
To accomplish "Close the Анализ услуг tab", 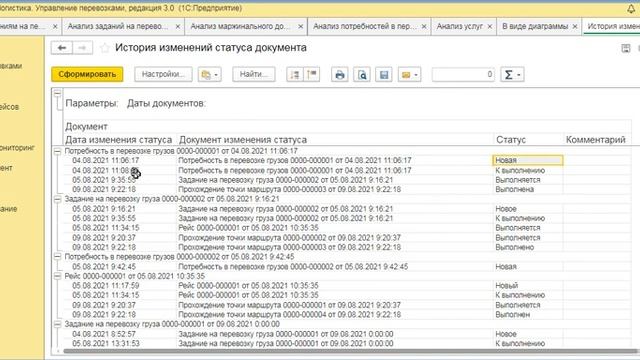I will pos(490,27).
